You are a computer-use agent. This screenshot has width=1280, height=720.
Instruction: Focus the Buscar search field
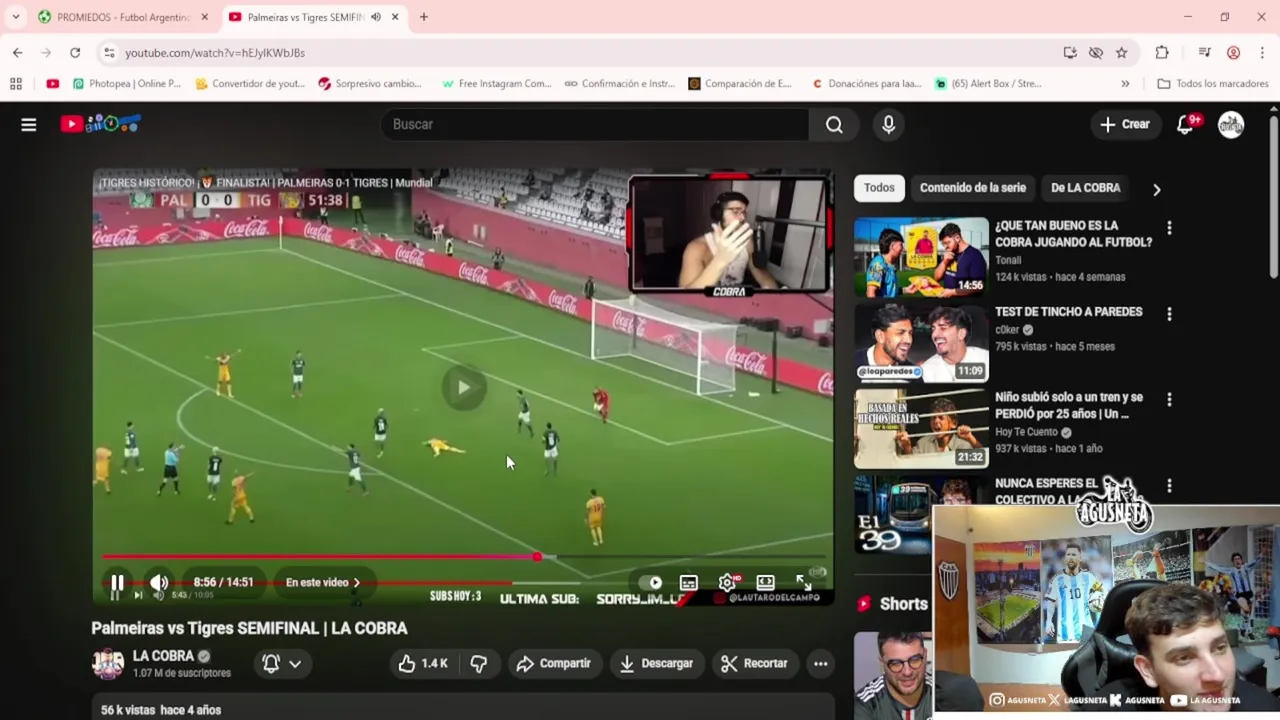(x=595, y=124)
